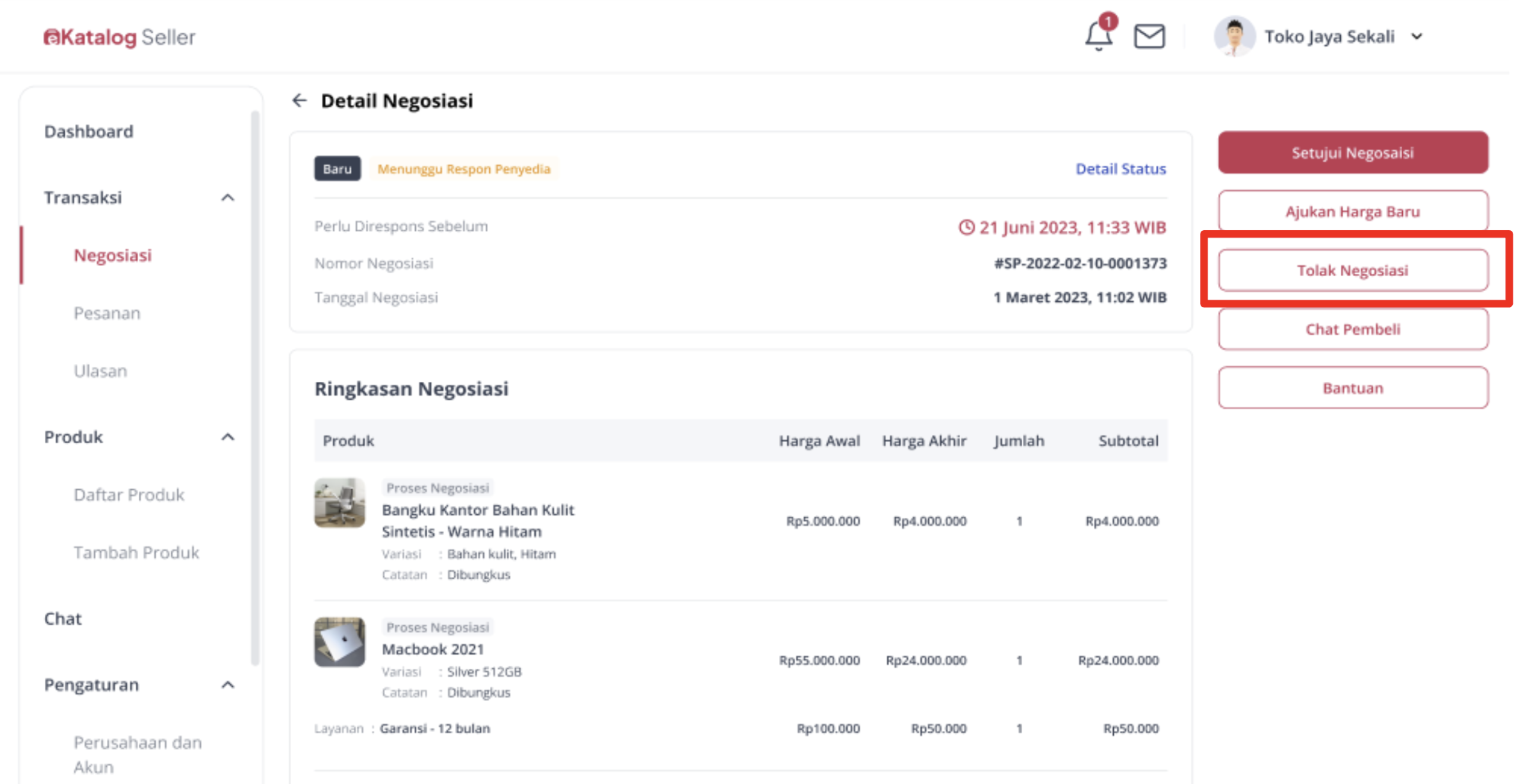Select Negosiasi in sidebar
This screenshot has width=1516, height=784.
pos(113,255)
